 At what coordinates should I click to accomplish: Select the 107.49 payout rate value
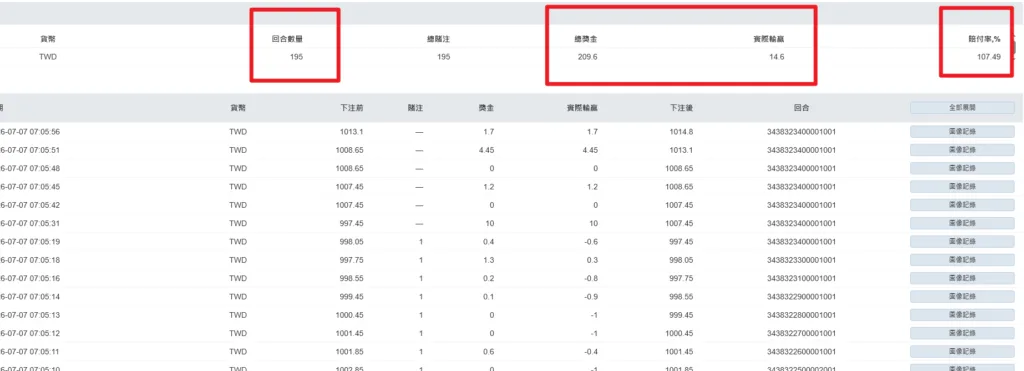(989, 57)
